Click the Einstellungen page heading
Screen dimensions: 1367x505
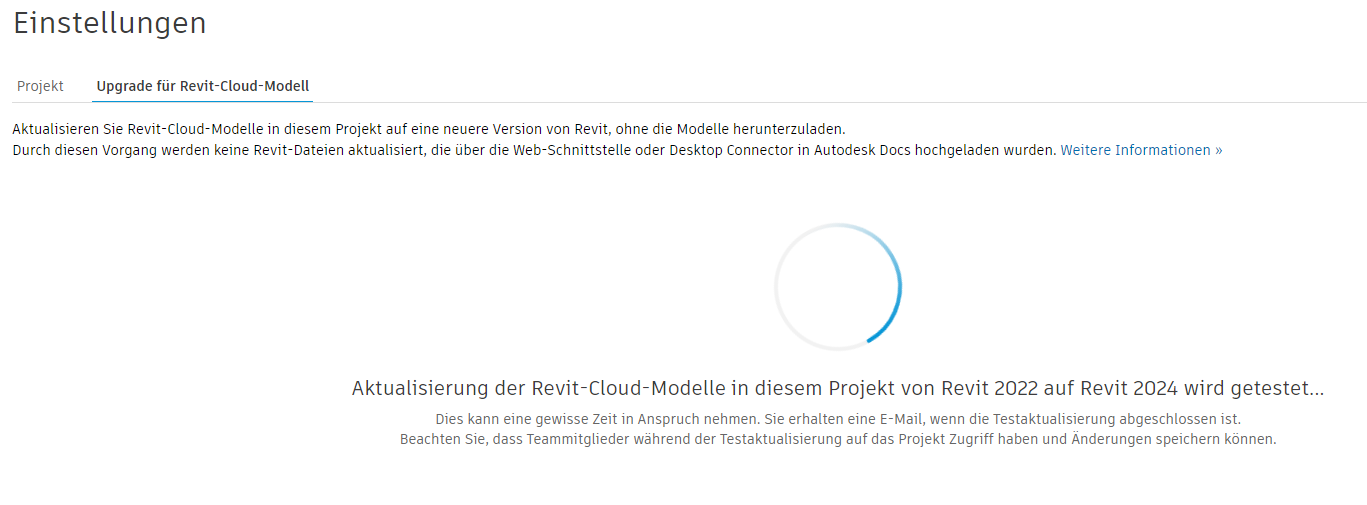[x=110, y=23]
